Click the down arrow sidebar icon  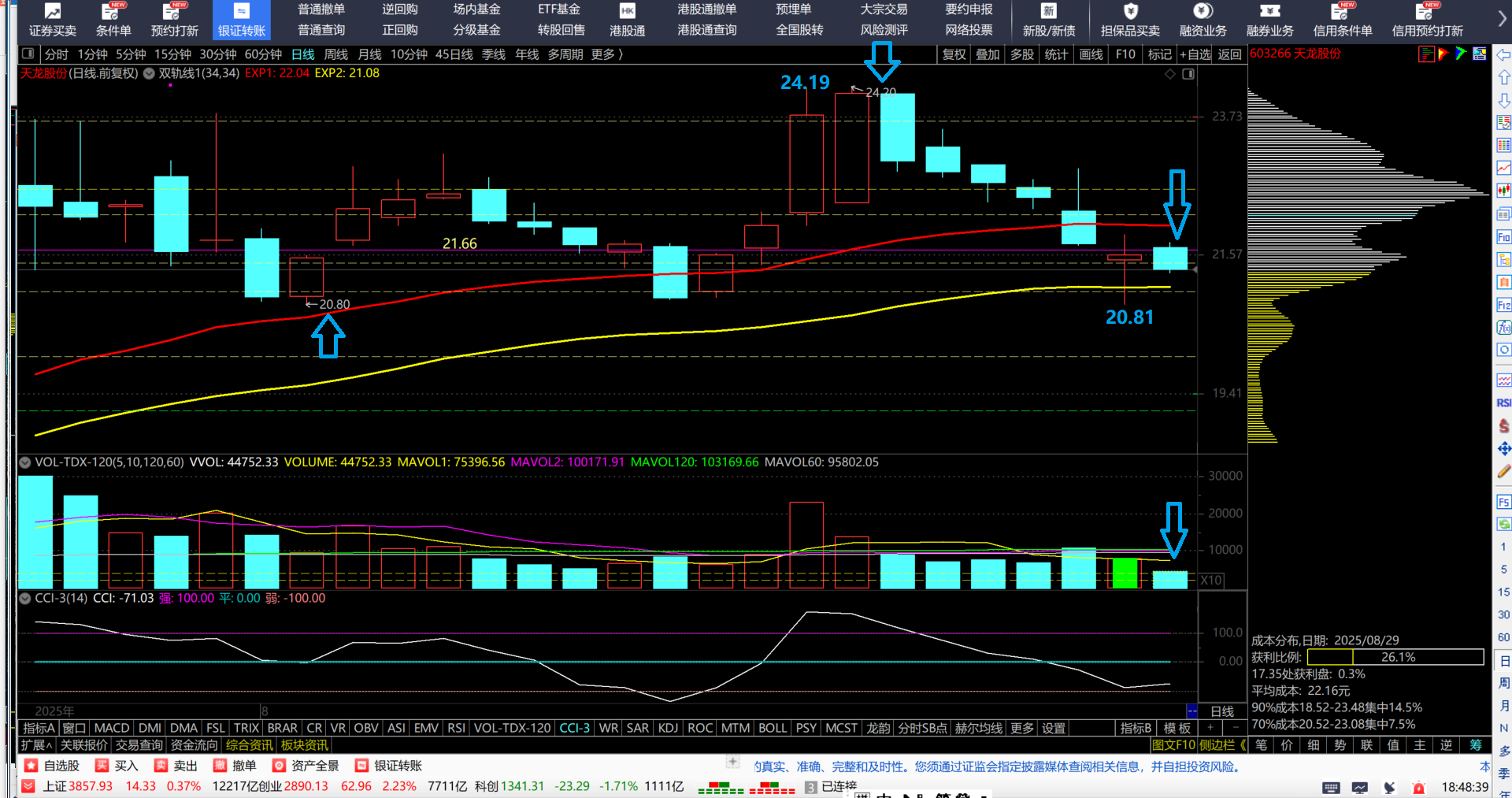1503,101
